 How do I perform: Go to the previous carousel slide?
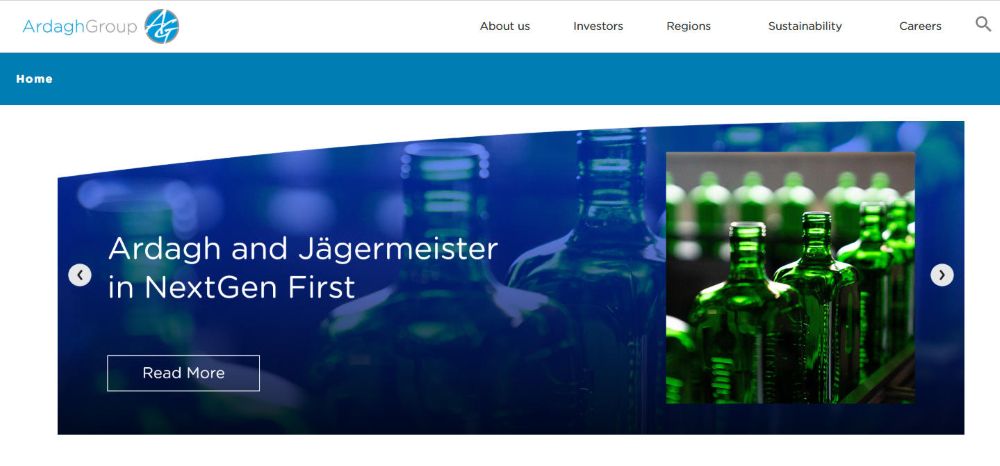[80, 275]
